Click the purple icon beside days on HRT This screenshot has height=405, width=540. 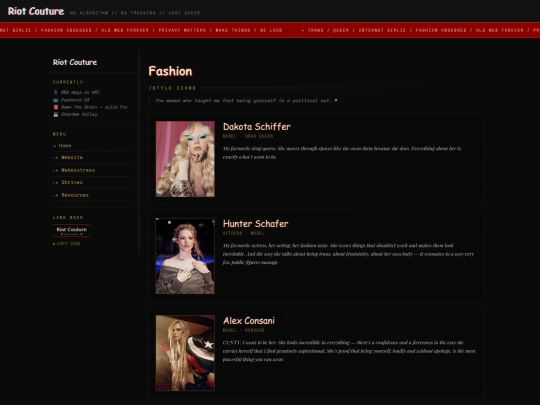(55, 92)
